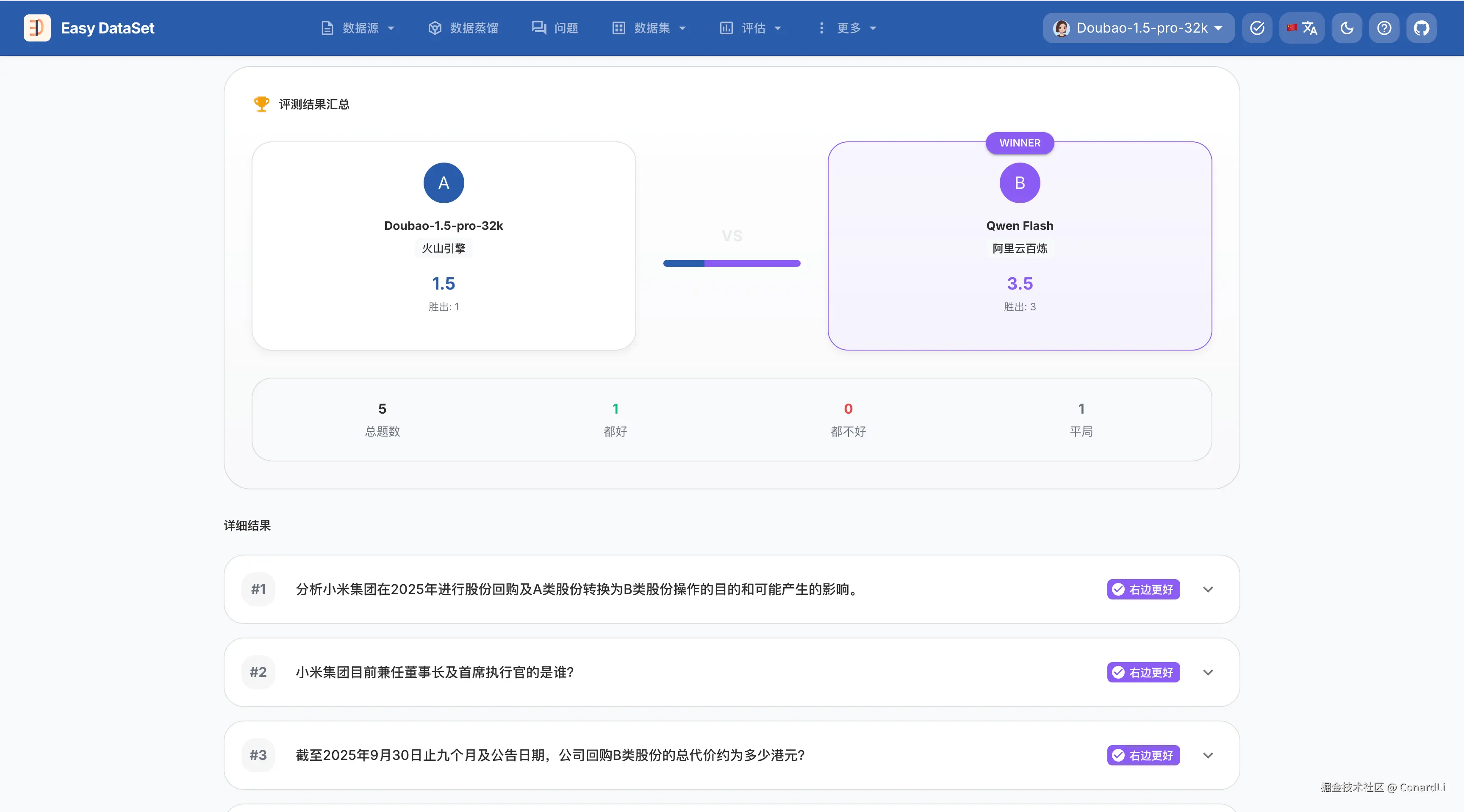
Task: Navigate to the 问题 page
Action: (555, 28)
